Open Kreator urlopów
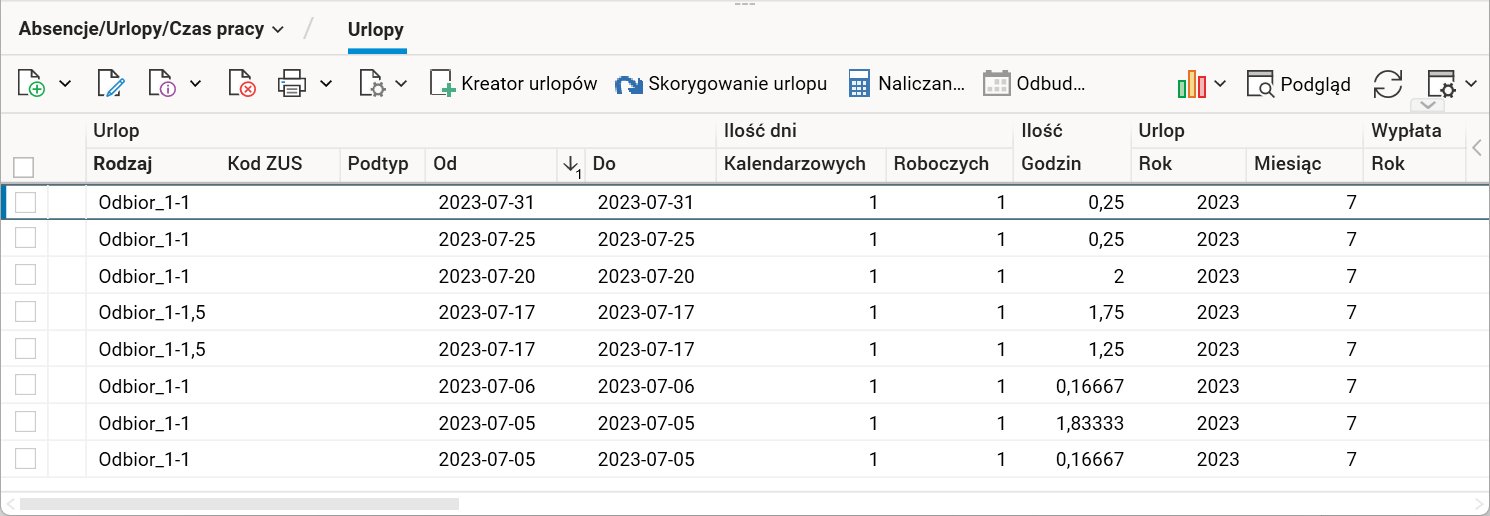 514,84
